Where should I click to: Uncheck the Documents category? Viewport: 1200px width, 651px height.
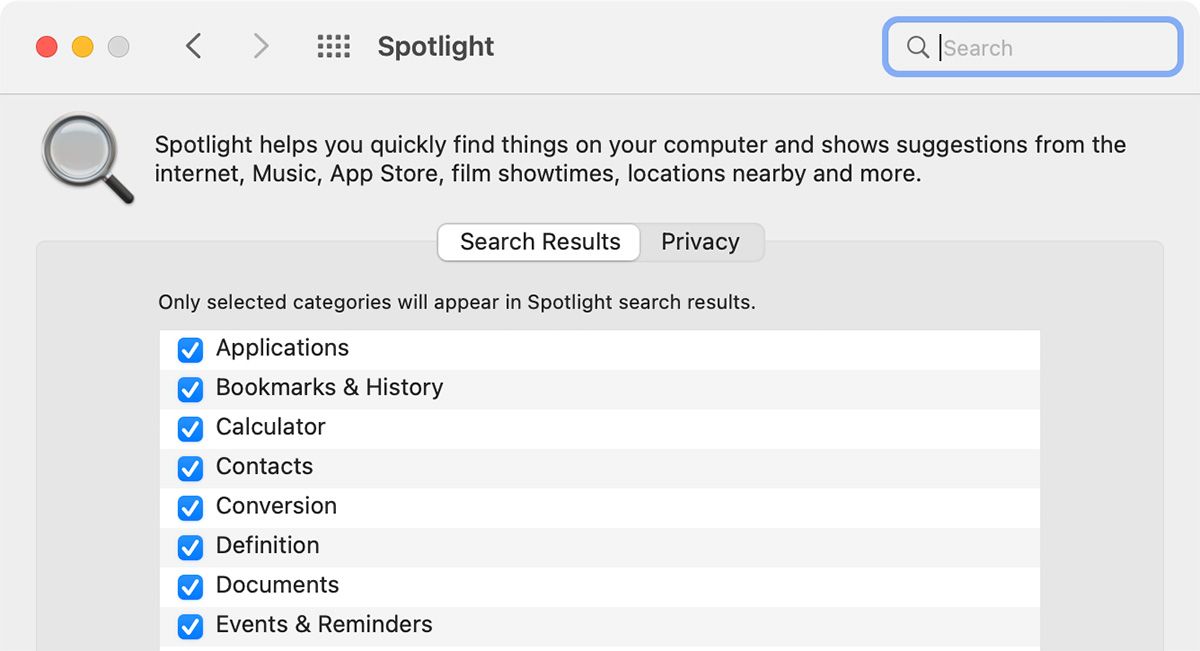pyautogui.click(x=190, y=587)
